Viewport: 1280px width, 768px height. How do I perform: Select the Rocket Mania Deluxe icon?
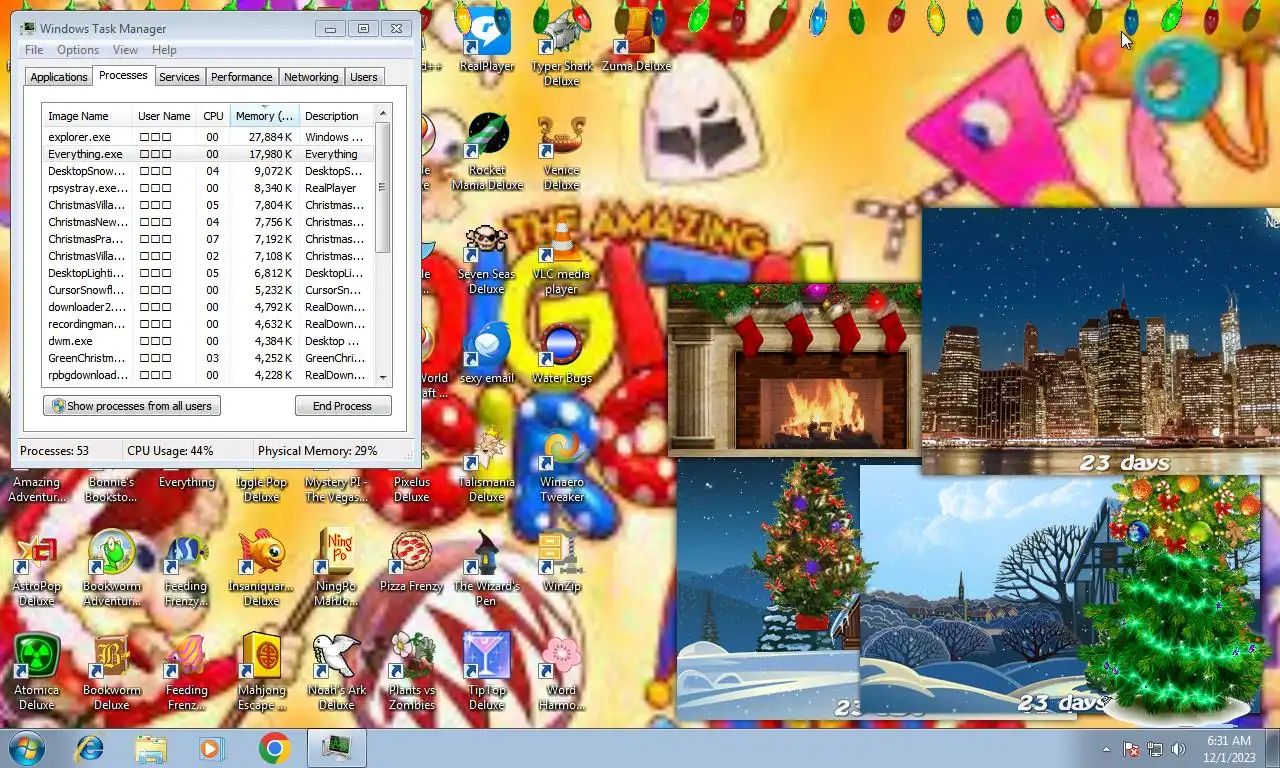486,151
